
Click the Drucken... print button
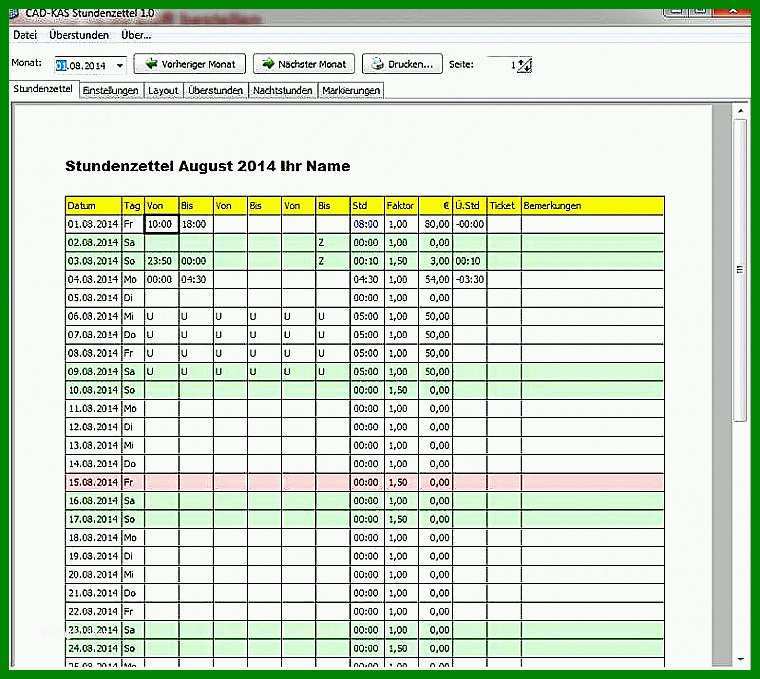pos(402,64)
